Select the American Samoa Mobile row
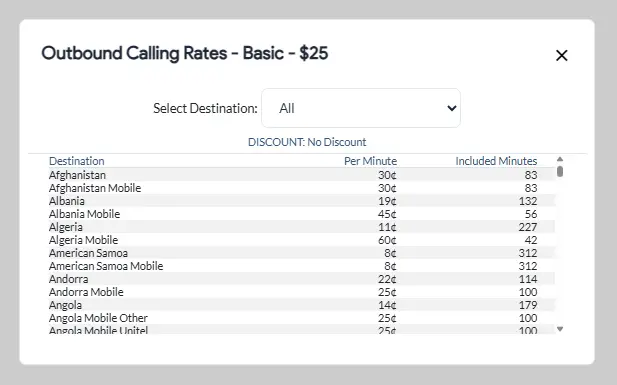Image resolution: width=617 pixels, height=385 pixels. (301, 266)
